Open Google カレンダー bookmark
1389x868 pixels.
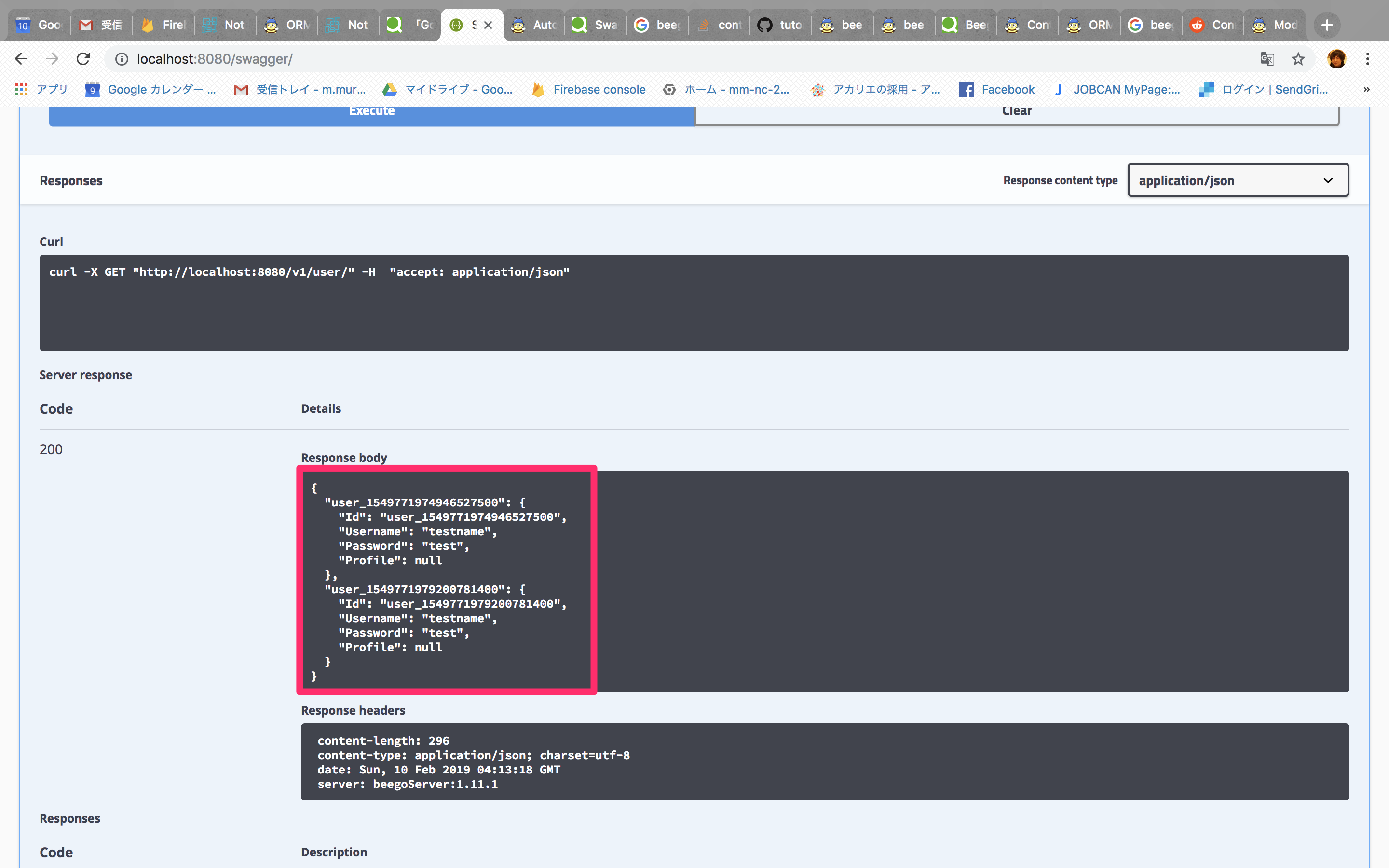tap(150, 89)
